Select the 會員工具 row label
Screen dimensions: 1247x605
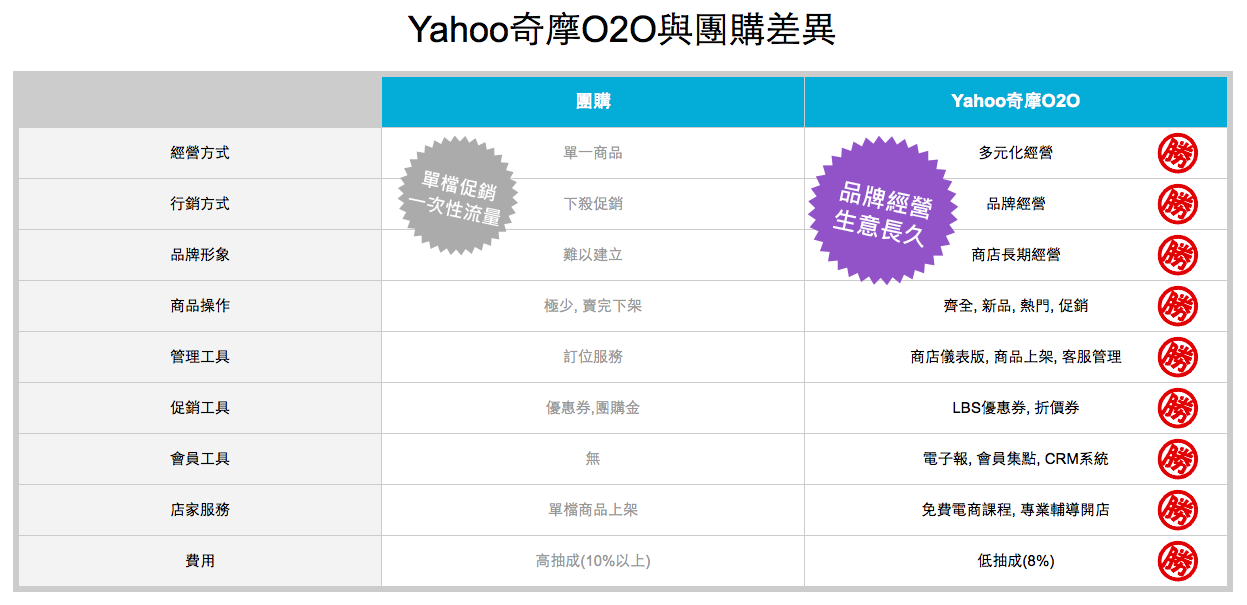click(200, 459)
